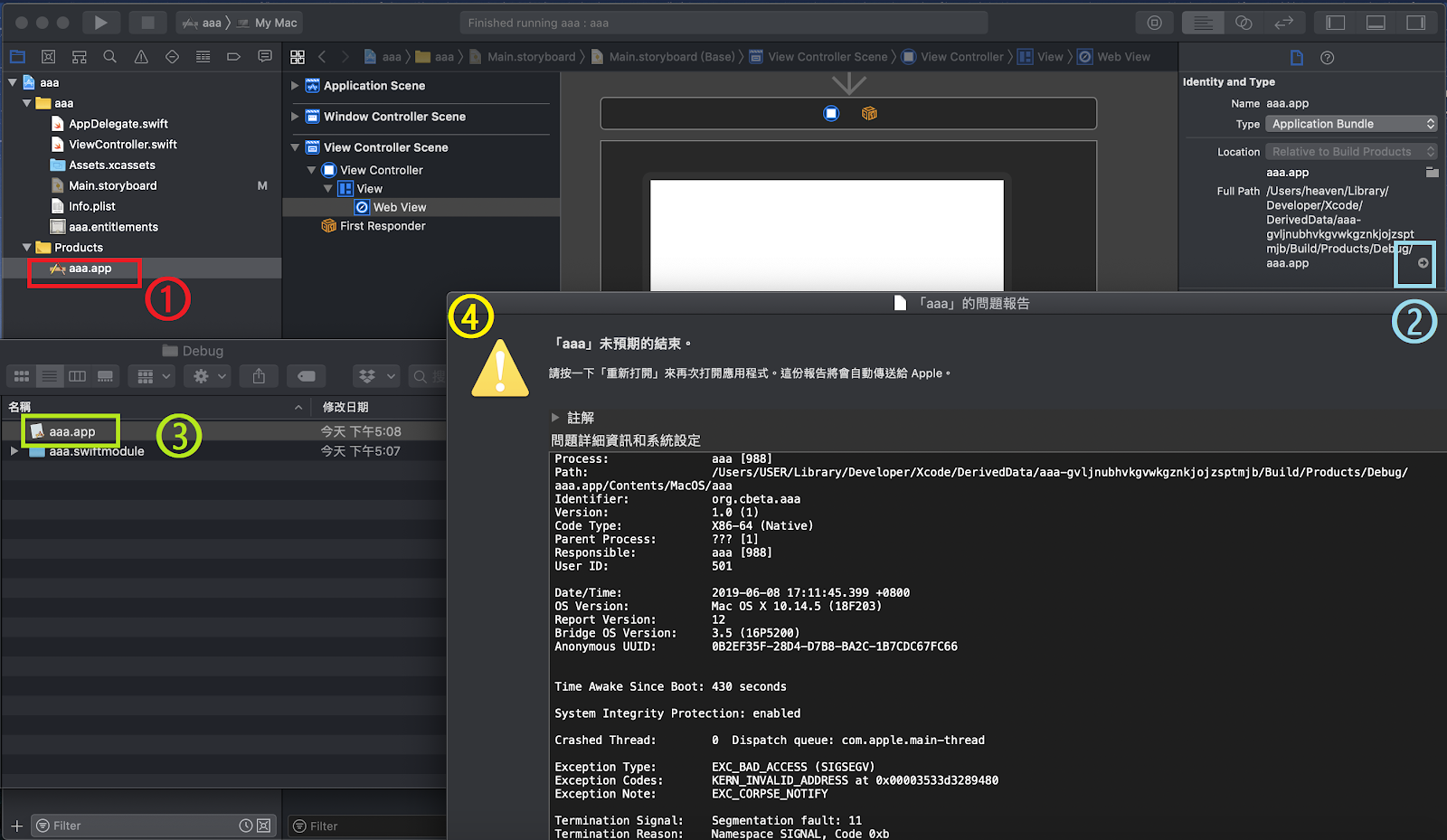The height and width of the screenshot is (840, 1447).
Task: Open the Location dropdown Relative to Build Products
Action: tap(1351, 152)
